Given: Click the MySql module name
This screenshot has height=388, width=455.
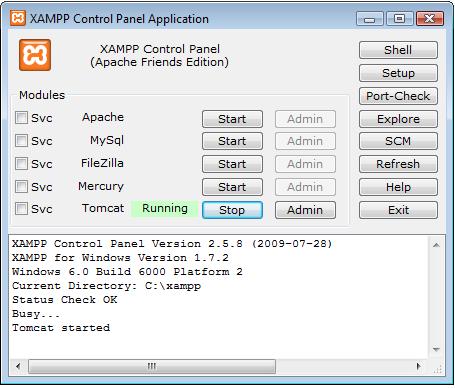Looking at the screenshot, I should coord(107,140).
